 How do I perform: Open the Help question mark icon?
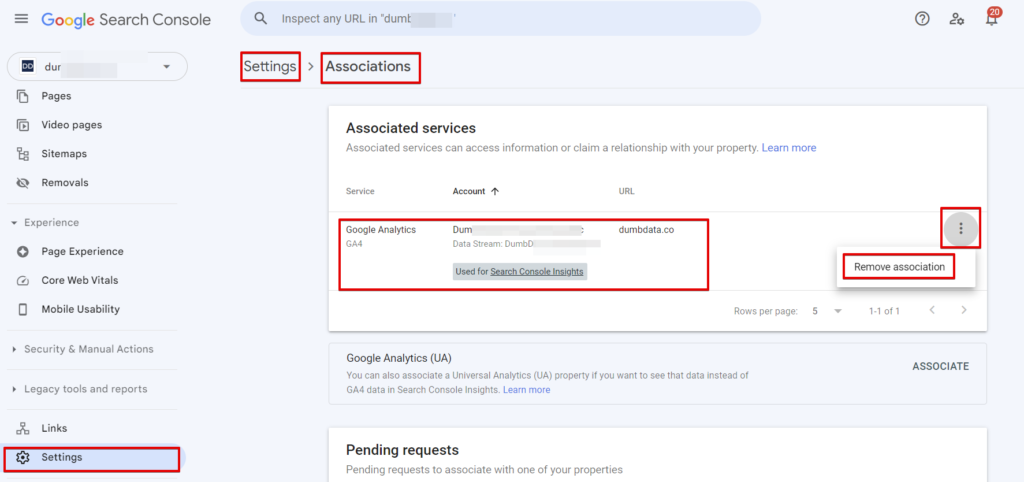[x=921, y=19]
